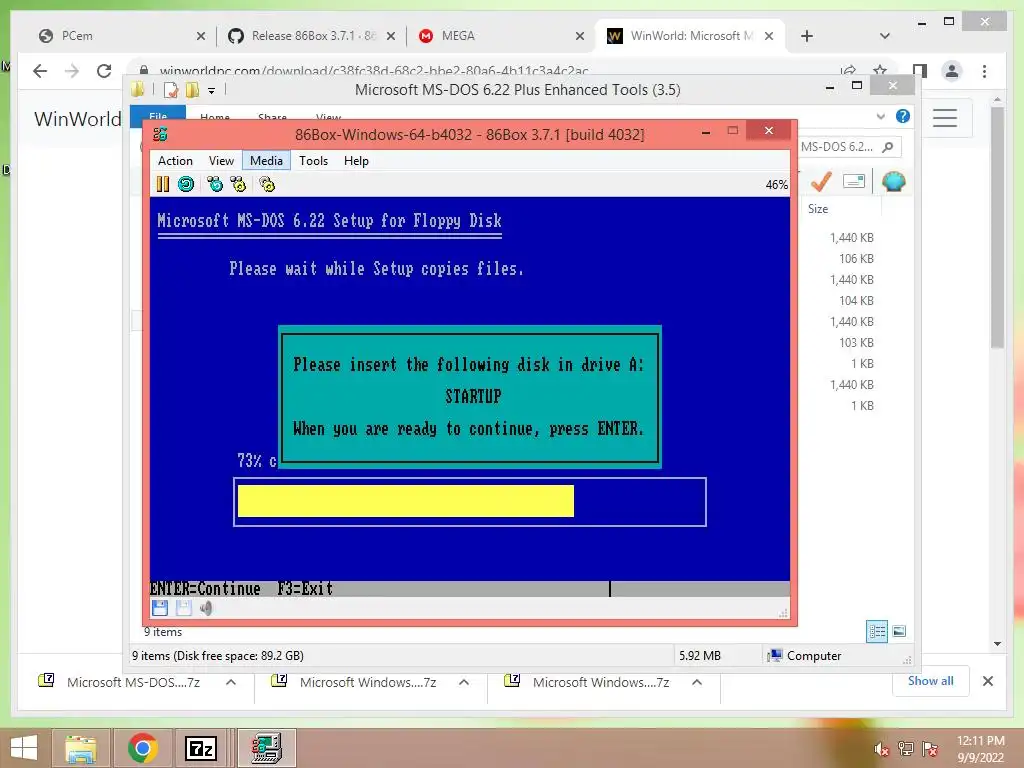This screenshot has width=1024, height=768.
Task: Open the 86Box Media menu
Action: tap(266, 161)
